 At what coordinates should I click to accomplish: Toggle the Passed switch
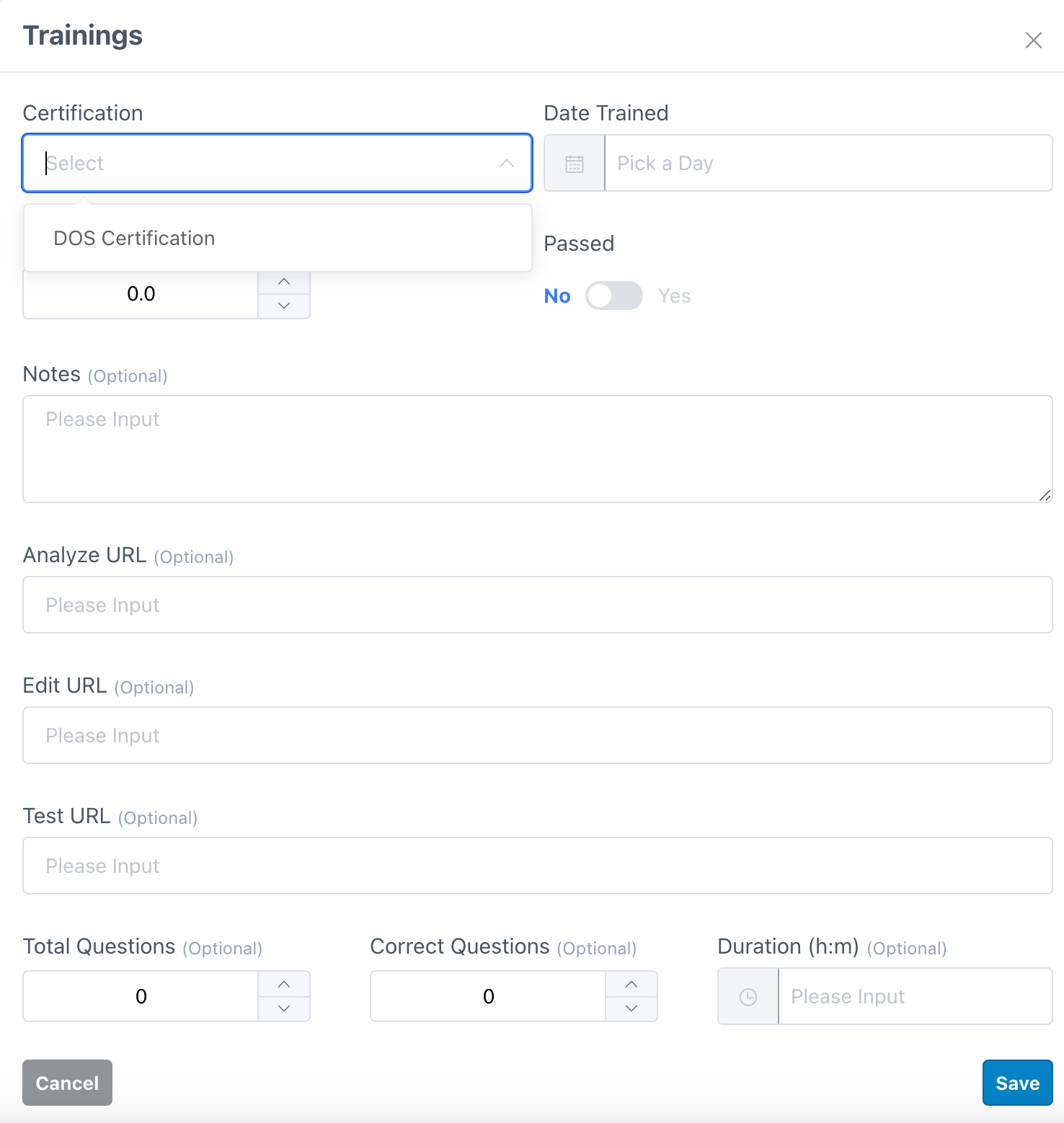614,296
